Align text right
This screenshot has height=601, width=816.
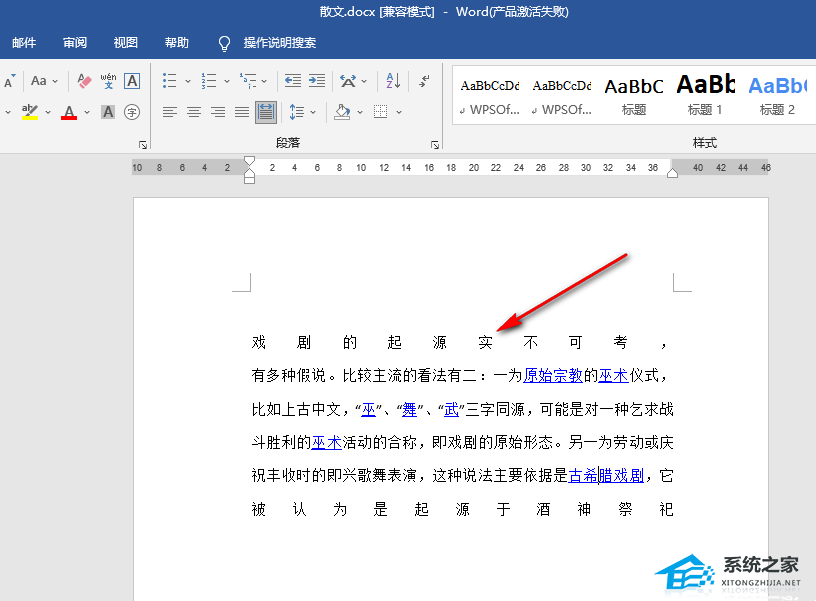218,112
